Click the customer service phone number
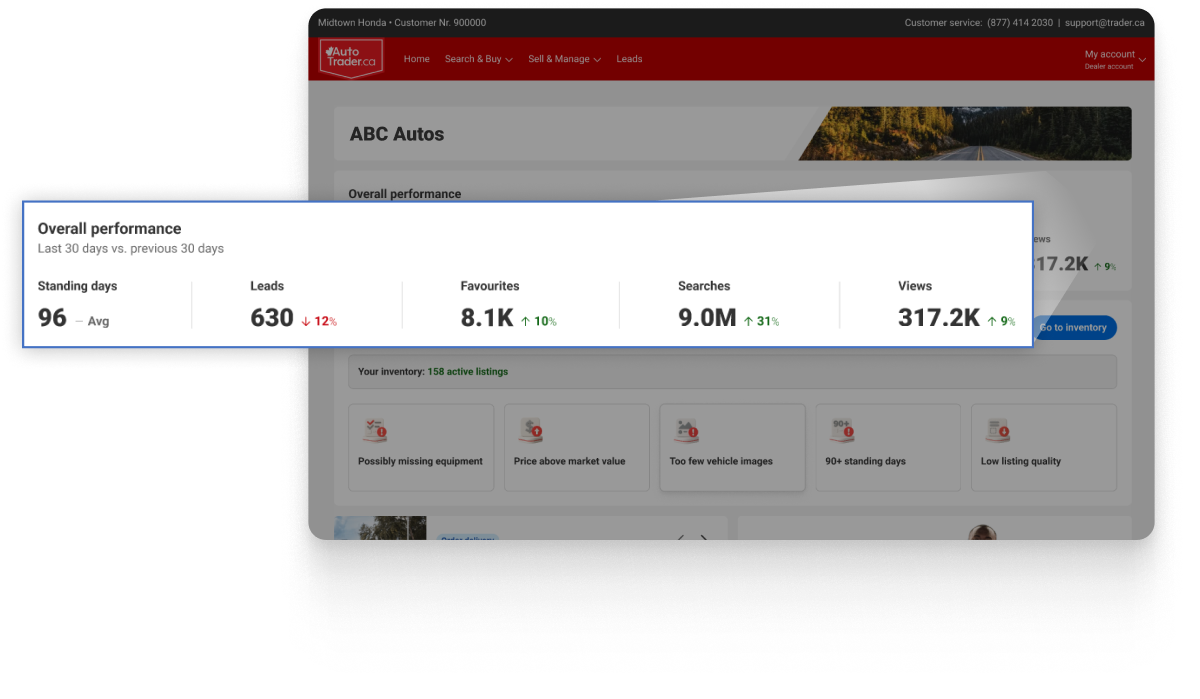This screenshot has height=699, width=1200. [x=1019, y=22]
